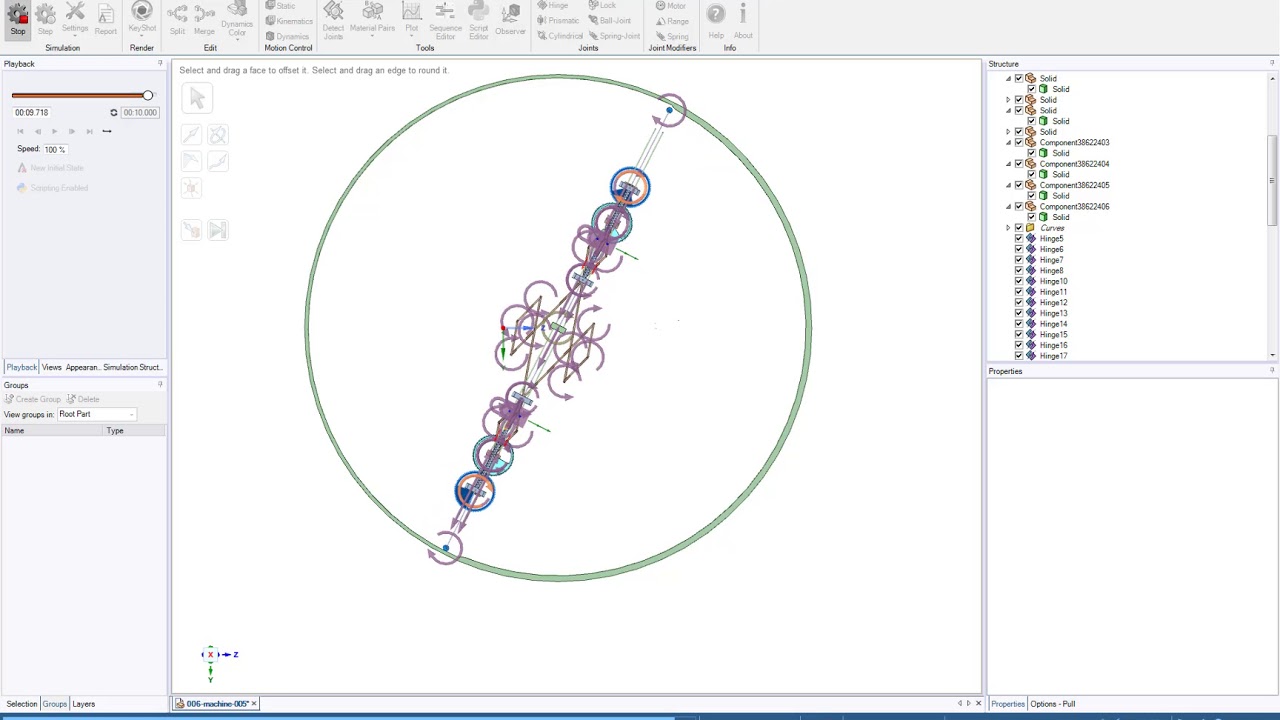Open the Plot tool
The image size is (1280, 720).
tap(411, 20)
